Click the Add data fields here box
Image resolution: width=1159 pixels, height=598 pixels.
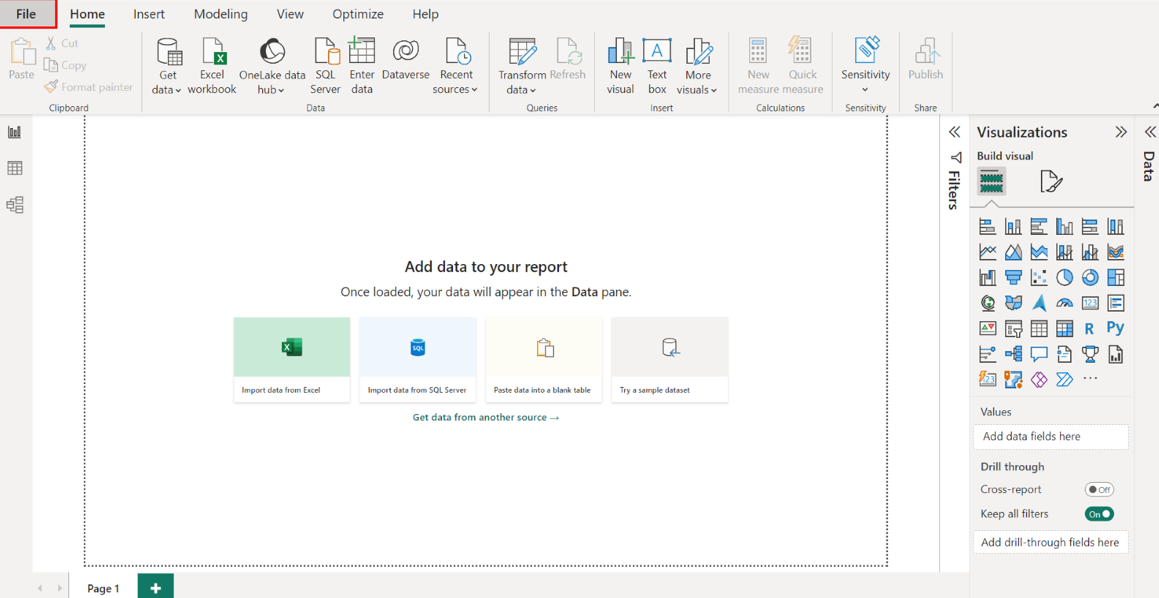coord(1051,437)
